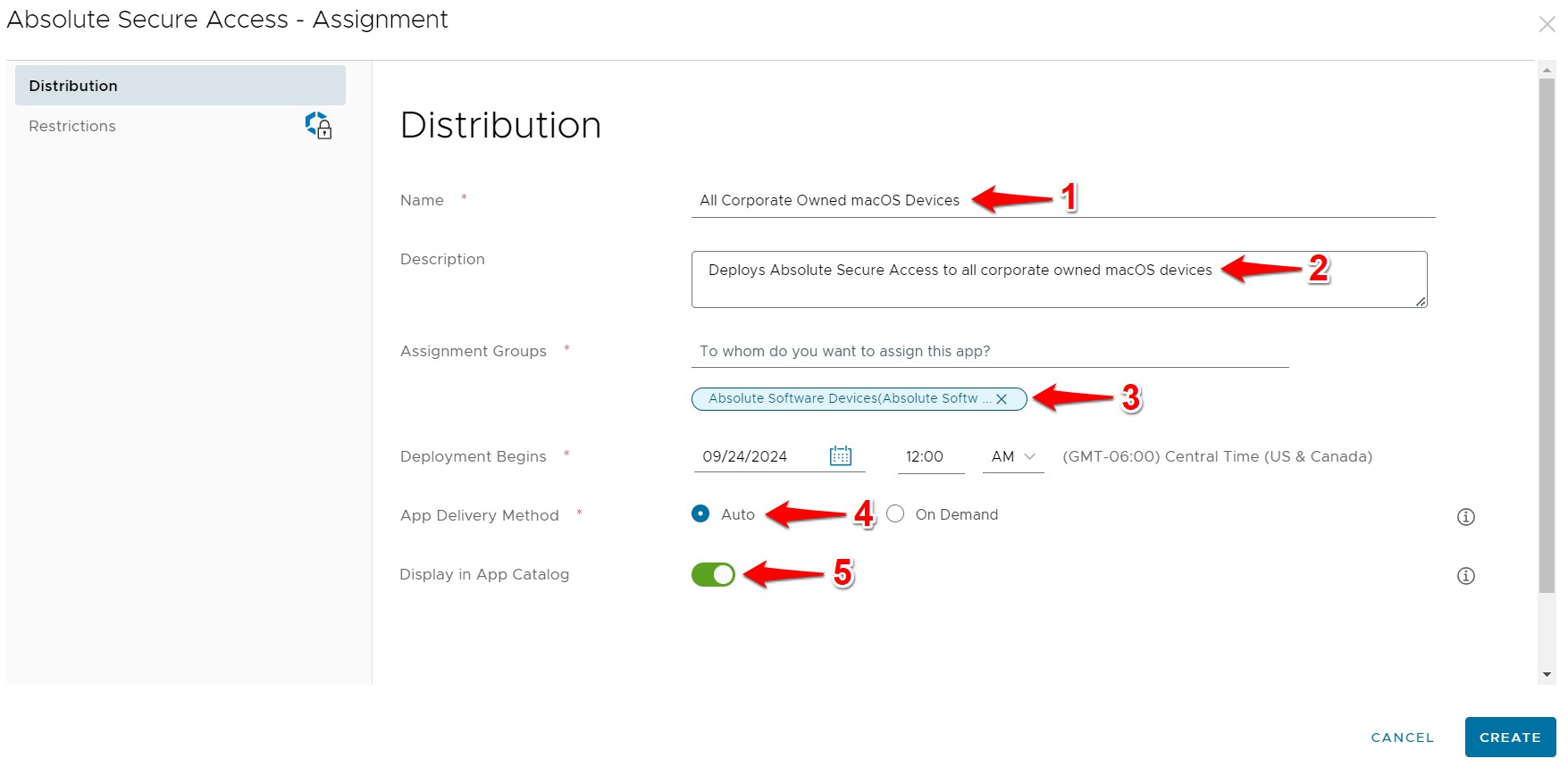Click info icon beside App Delivery Method
Image resolution: width=1568 pixels, height=767 pixels.
[x=1465, y=517]
